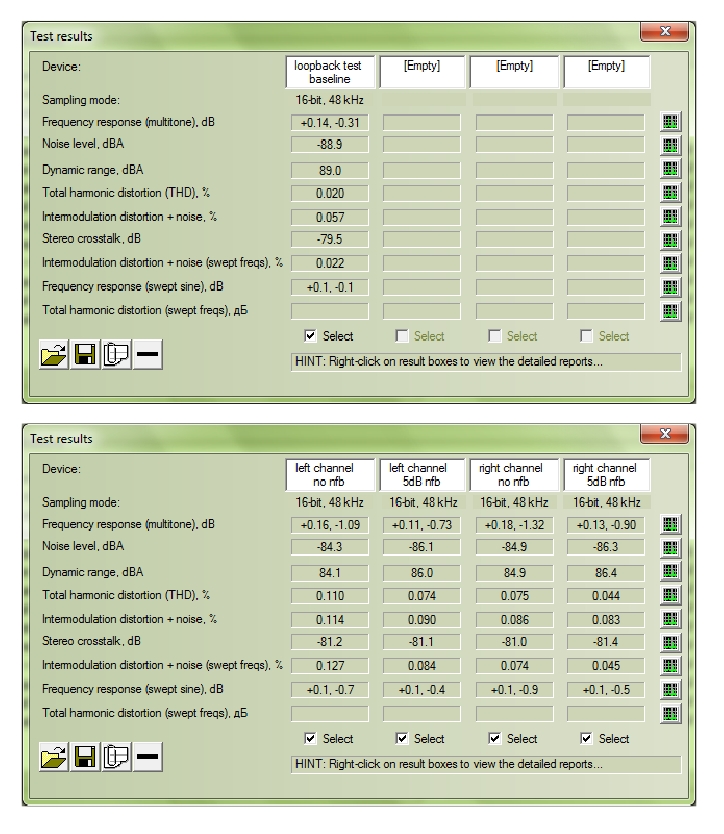Open Noise level graph in top window
The width and height of the screenshot is (724, 834).
pyautogui.click(x=670, y=145)
